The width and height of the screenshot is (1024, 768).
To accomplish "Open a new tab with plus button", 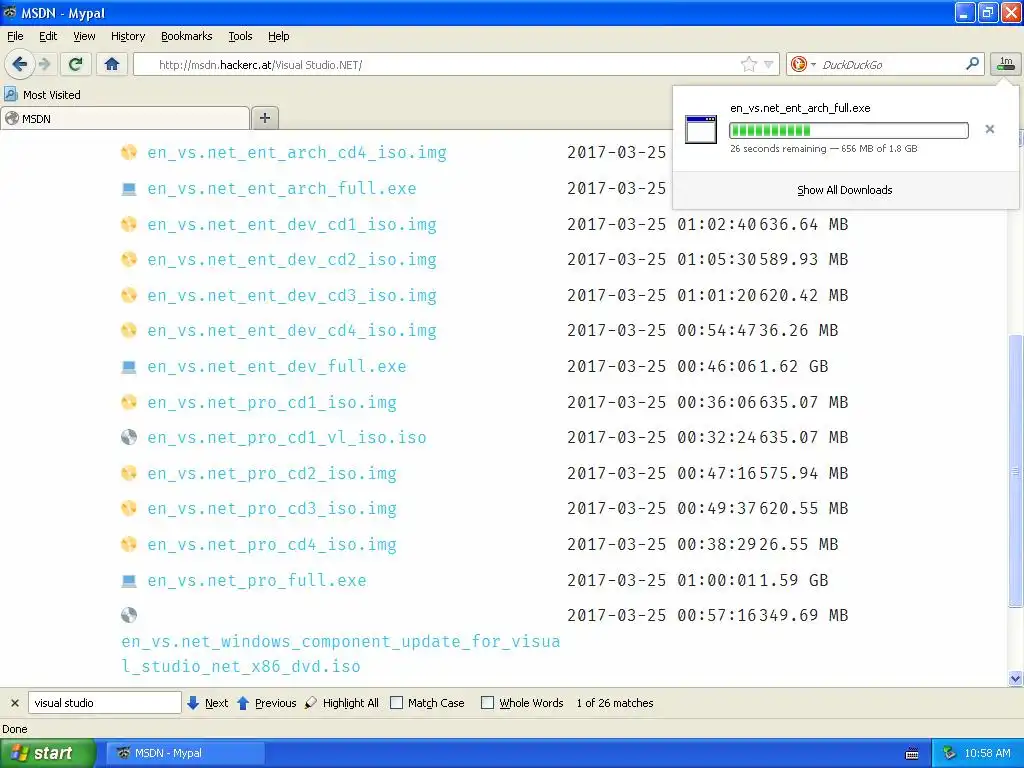I will click(x=264, y=118).
